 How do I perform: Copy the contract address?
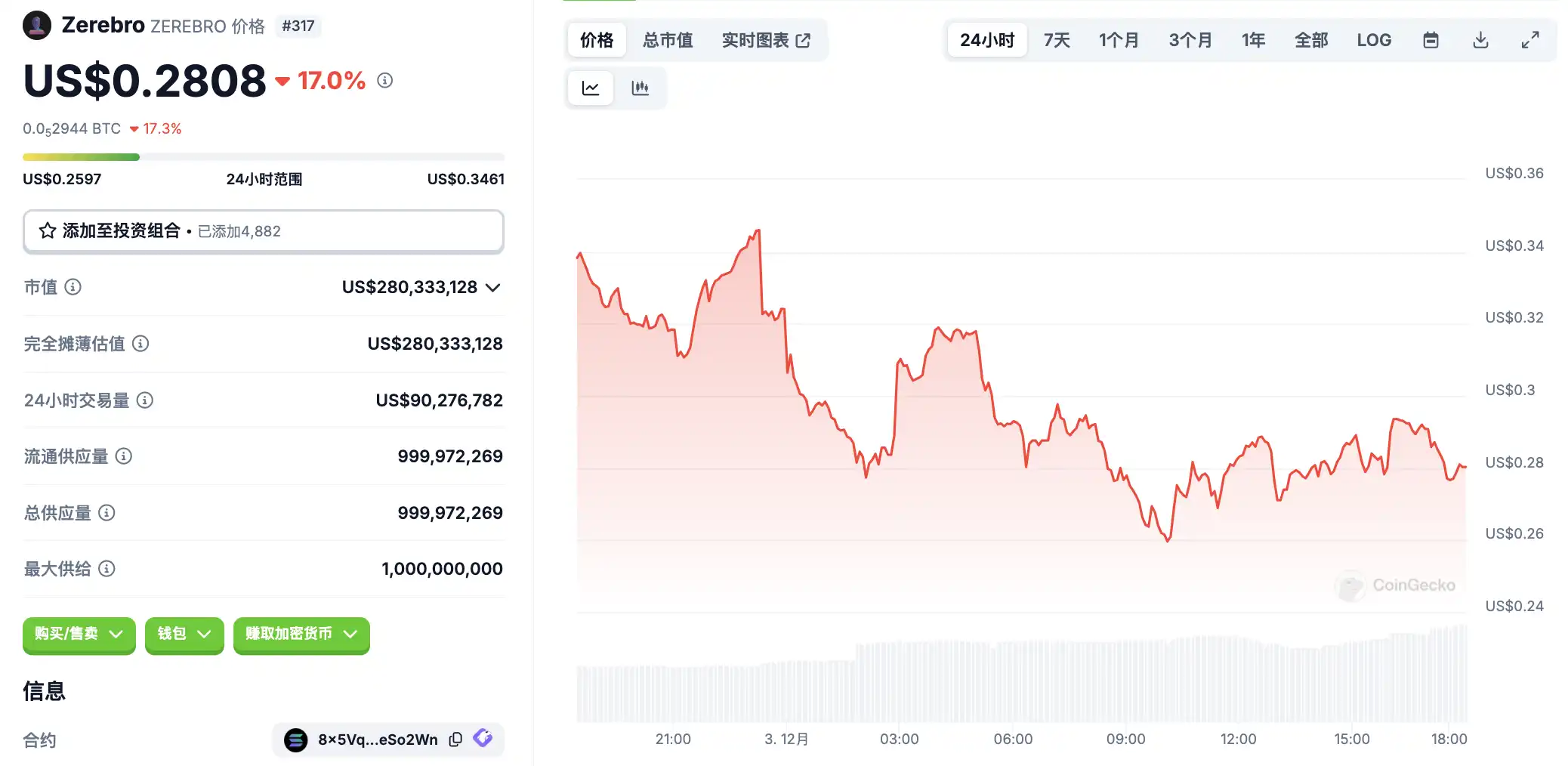(x=455, y=740)
